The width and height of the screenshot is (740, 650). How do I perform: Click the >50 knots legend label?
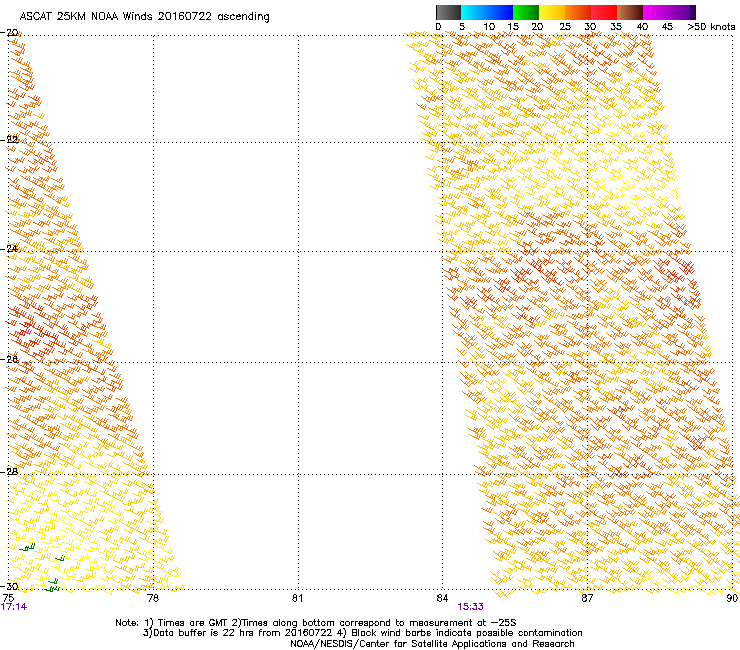coord(711,26)
